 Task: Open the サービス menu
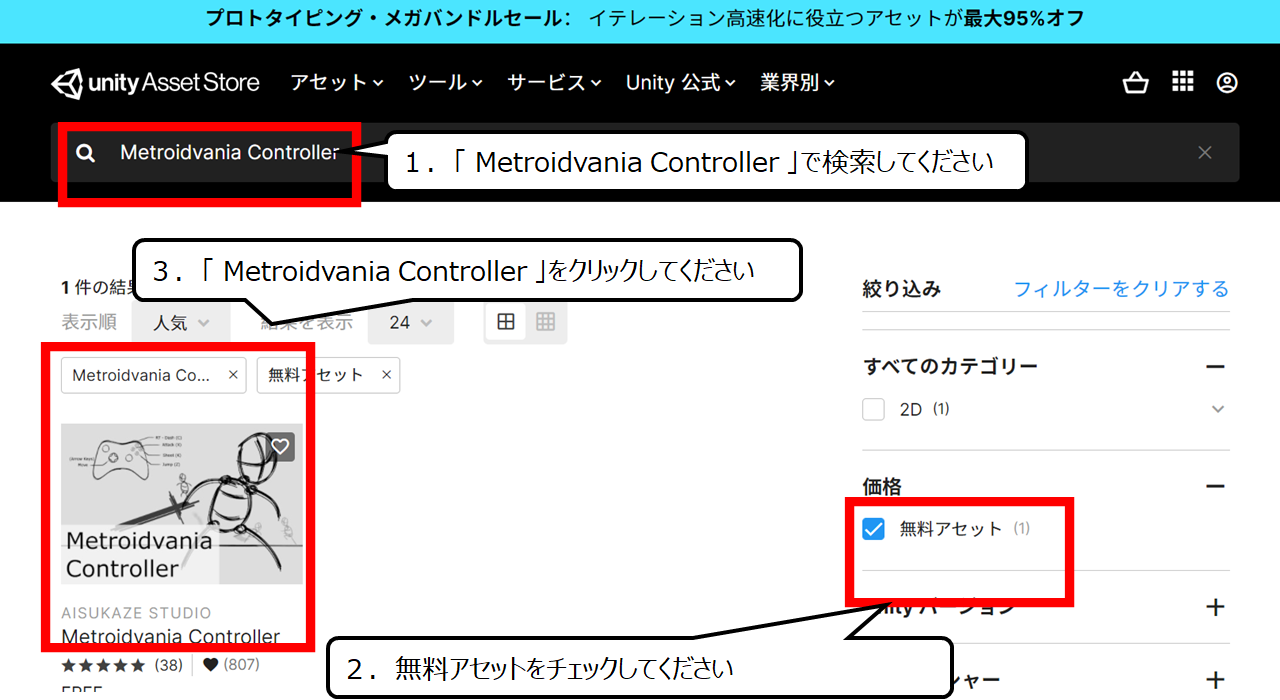pos(554,83)
